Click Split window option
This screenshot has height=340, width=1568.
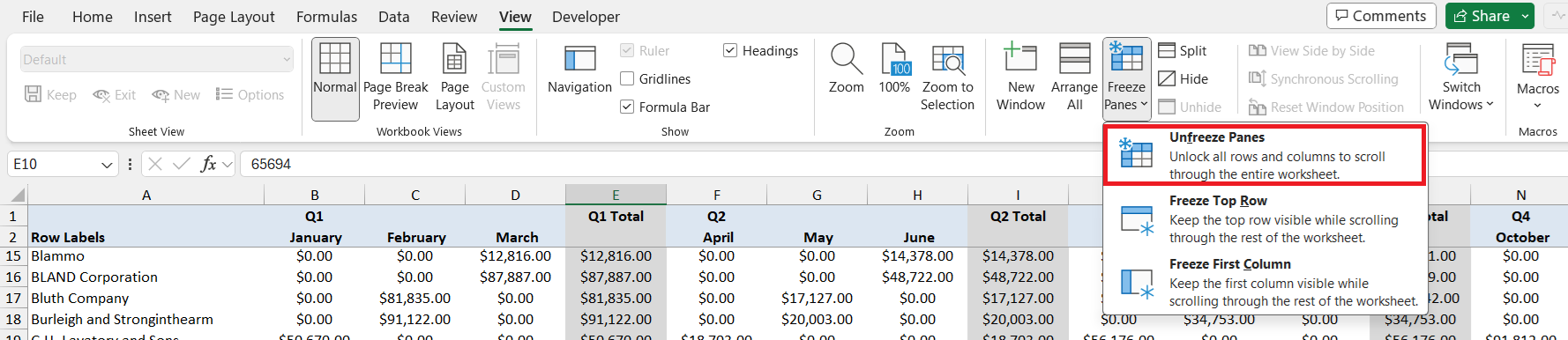pos(1183,51)
